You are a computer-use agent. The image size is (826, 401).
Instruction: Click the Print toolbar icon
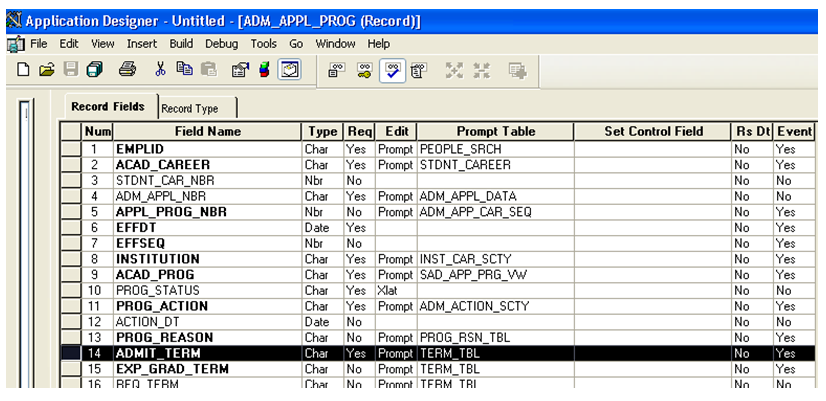127,70
